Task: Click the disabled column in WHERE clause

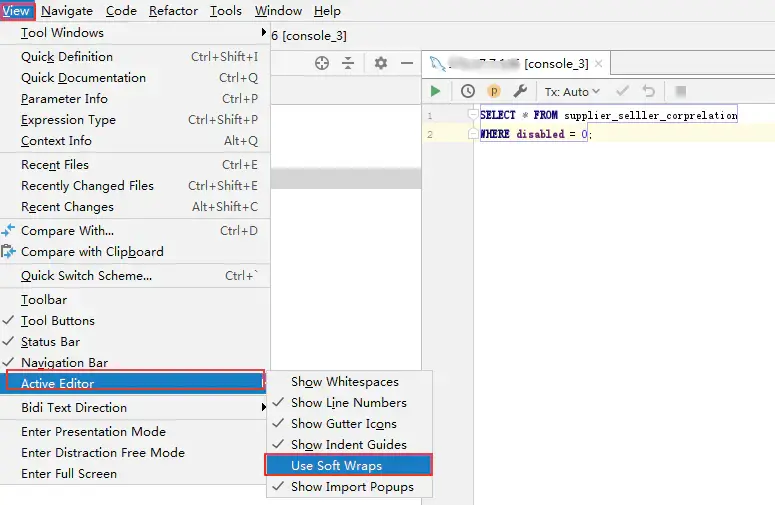Action: click(x=540, y=134)
